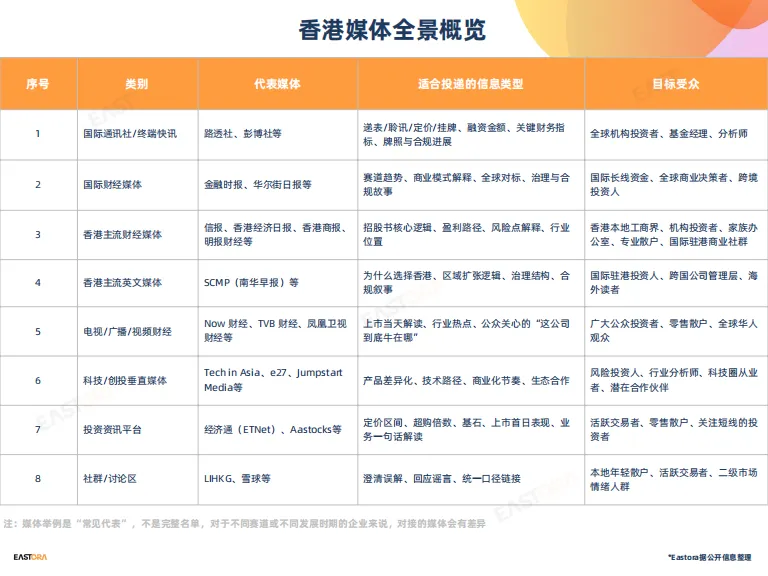Click the 代表媒体 column header
Image resolution: width=768 pixels, height=576 pixels.
coord(277,84)
